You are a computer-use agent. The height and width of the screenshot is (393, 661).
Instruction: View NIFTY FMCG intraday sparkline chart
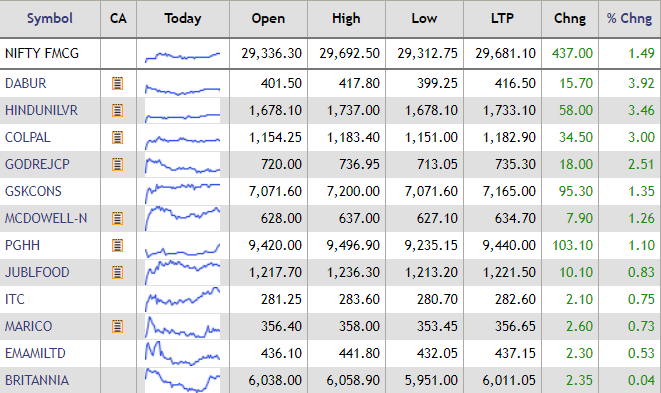tap(182, 56)
